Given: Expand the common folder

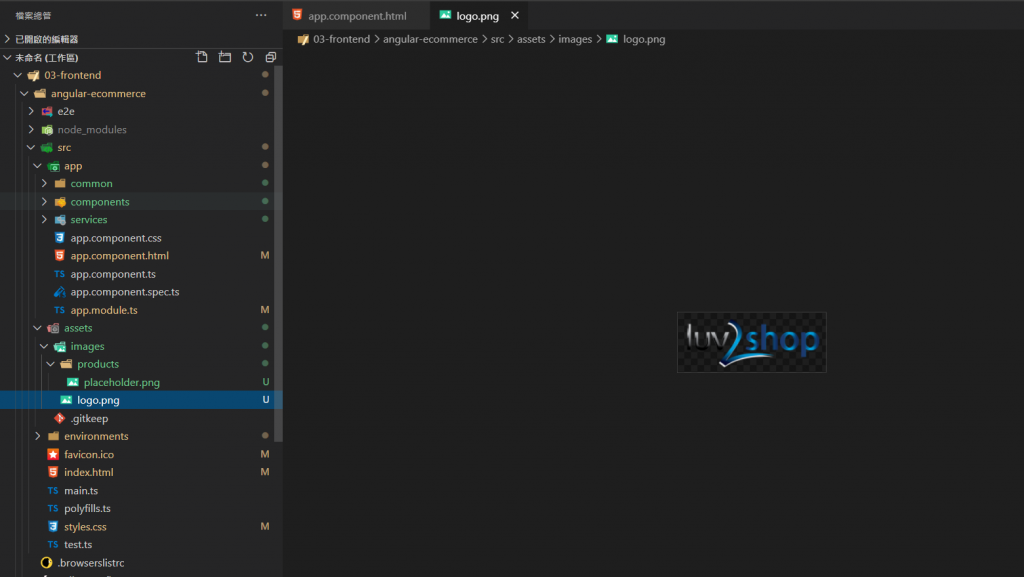Looking at the screenshot, I should tap(44, 183).
